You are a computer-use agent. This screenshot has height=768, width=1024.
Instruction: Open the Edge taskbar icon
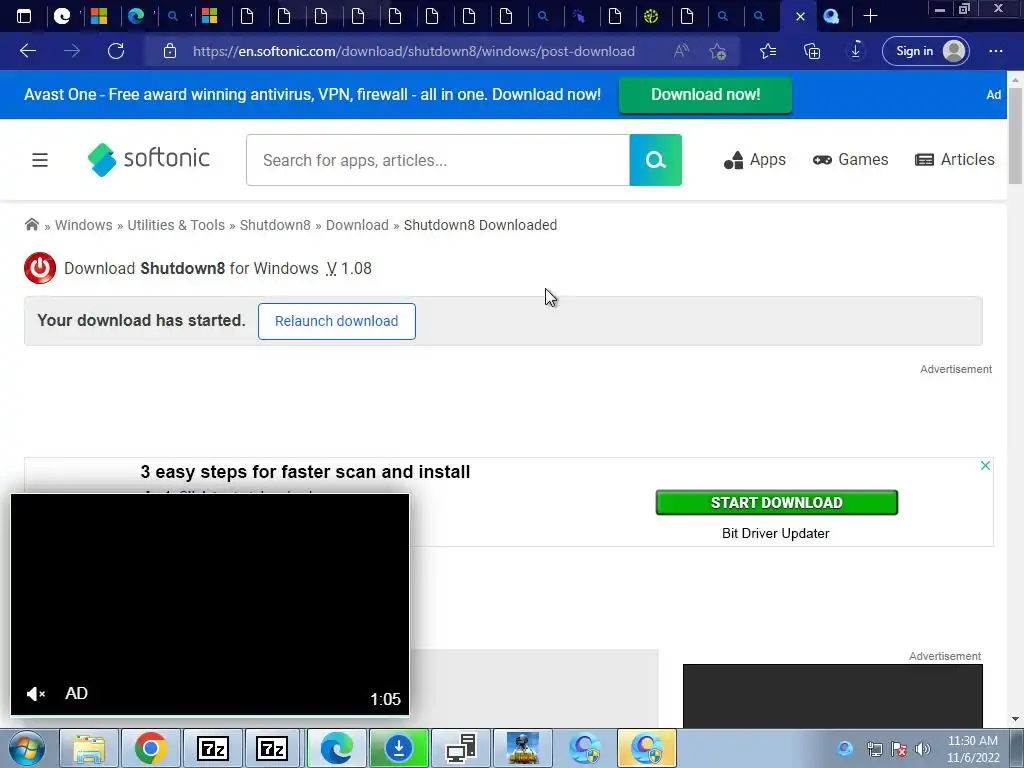pyautogui.click(x=337, y=748)
